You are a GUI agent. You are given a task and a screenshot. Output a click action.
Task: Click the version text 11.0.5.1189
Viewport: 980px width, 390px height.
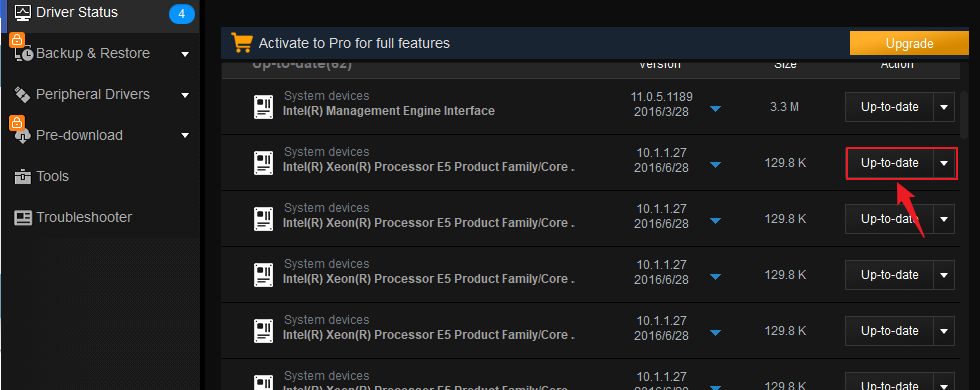[661, 97]
